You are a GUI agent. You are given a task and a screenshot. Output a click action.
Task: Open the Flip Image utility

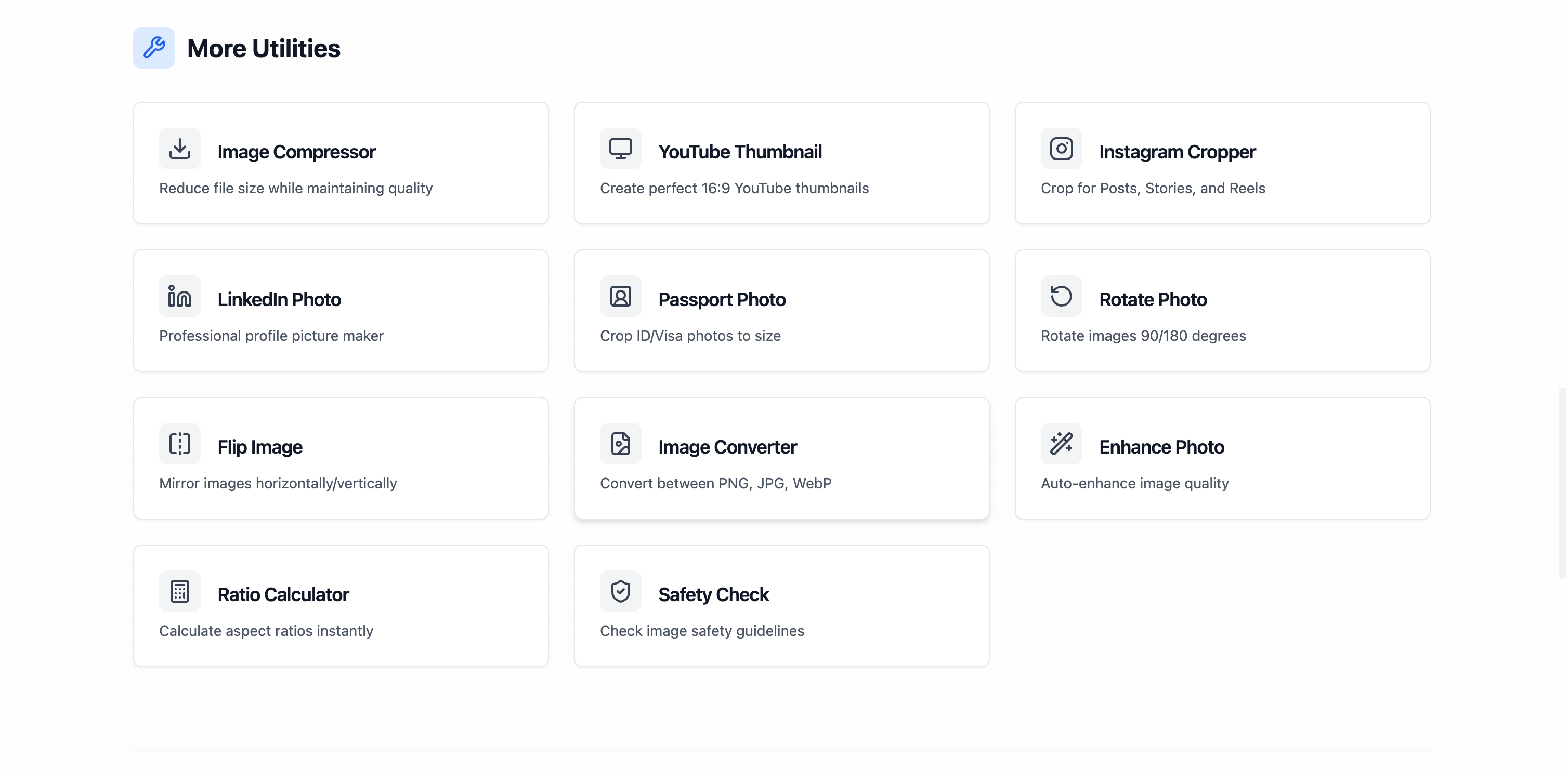point(341,458)
